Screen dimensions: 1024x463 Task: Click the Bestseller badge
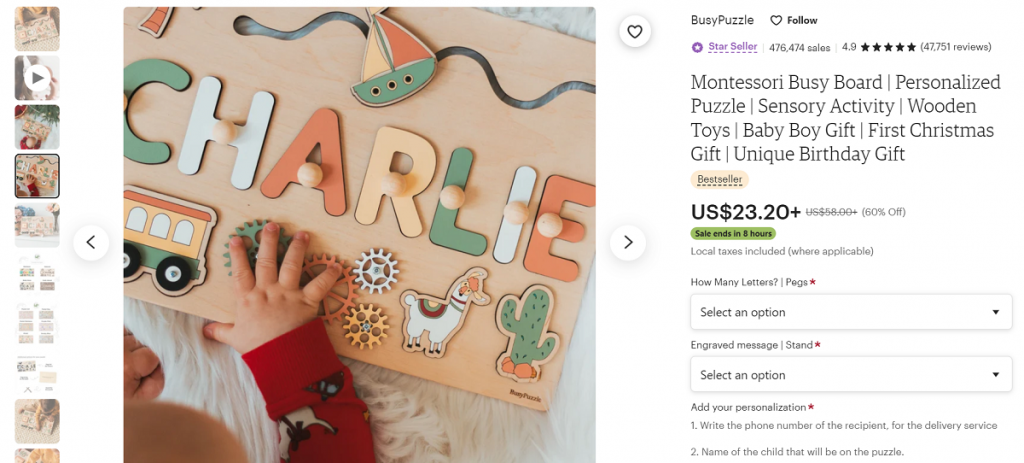pos(719,179)
